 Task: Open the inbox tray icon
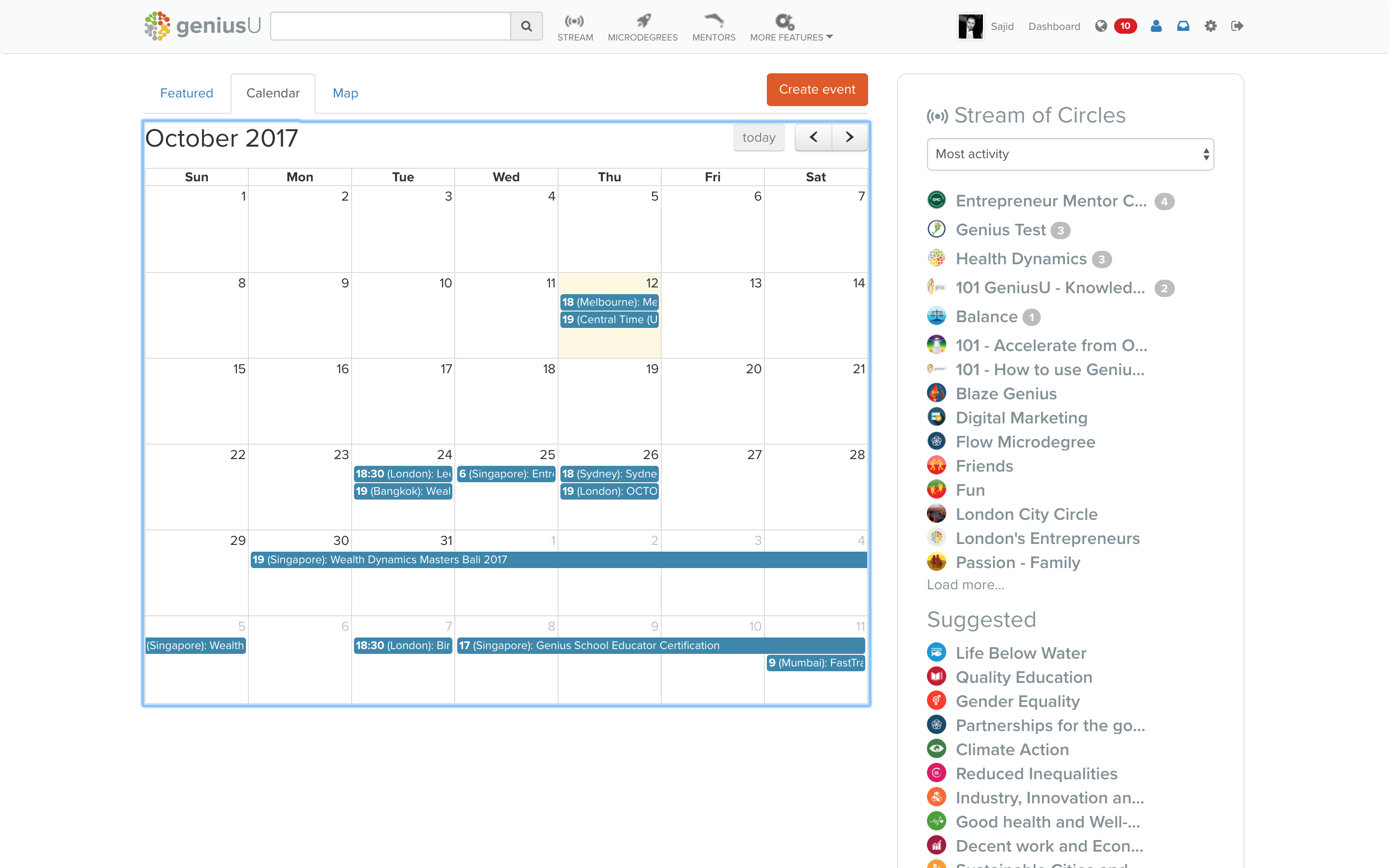click(1183, 26)
